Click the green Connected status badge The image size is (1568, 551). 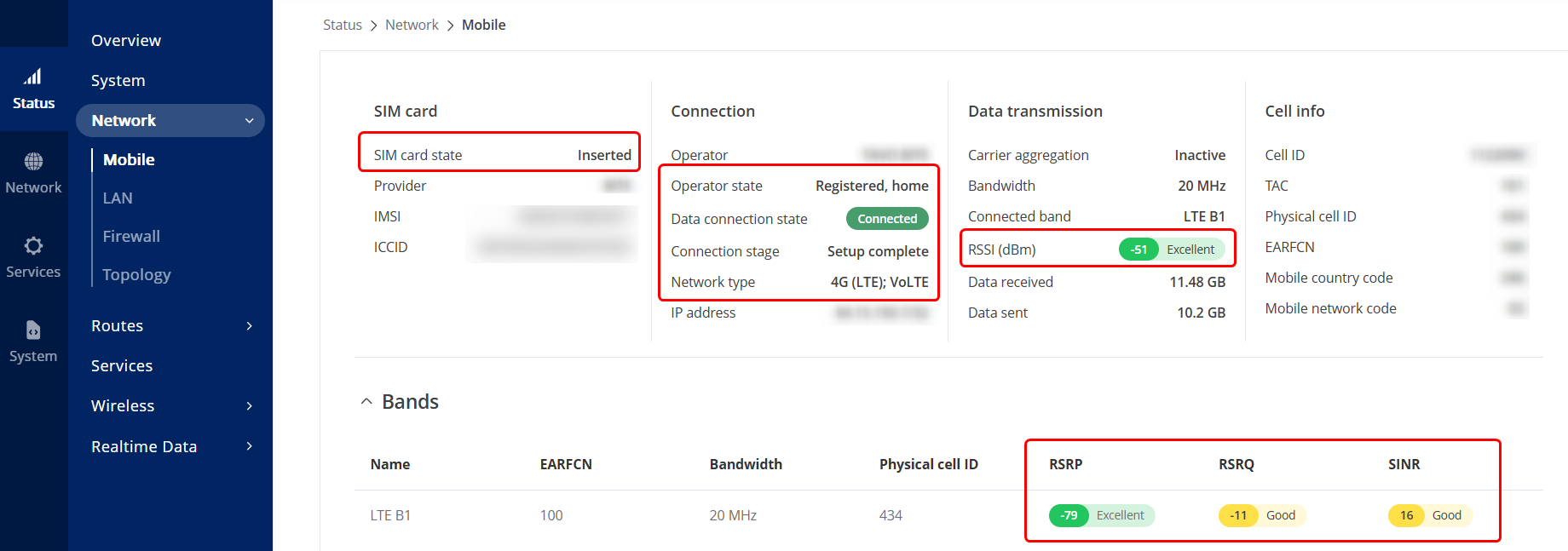(x=886, y=219)
